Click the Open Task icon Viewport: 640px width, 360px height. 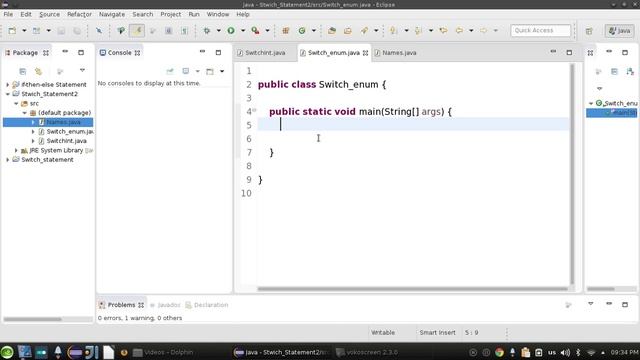(348, 31)
